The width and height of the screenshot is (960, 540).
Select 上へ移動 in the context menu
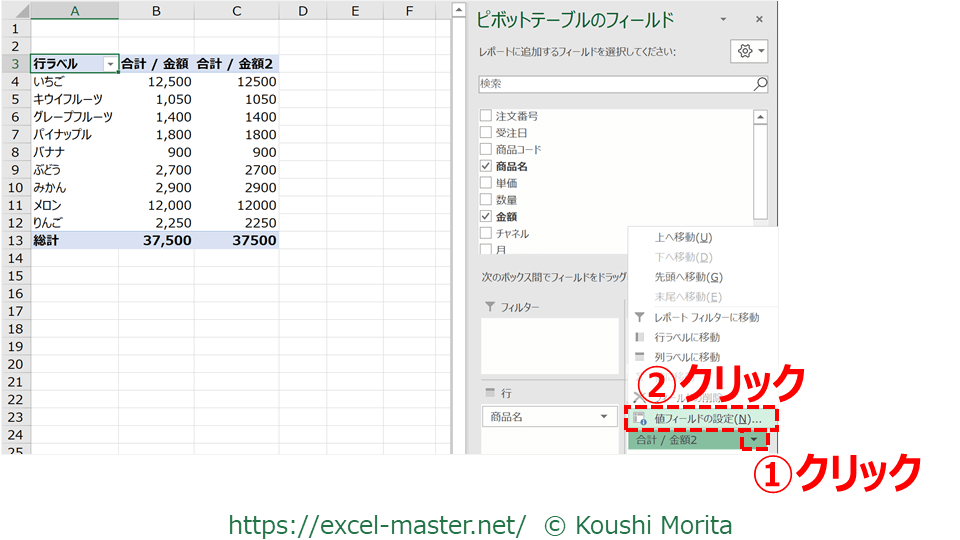[x=683, y=237]
